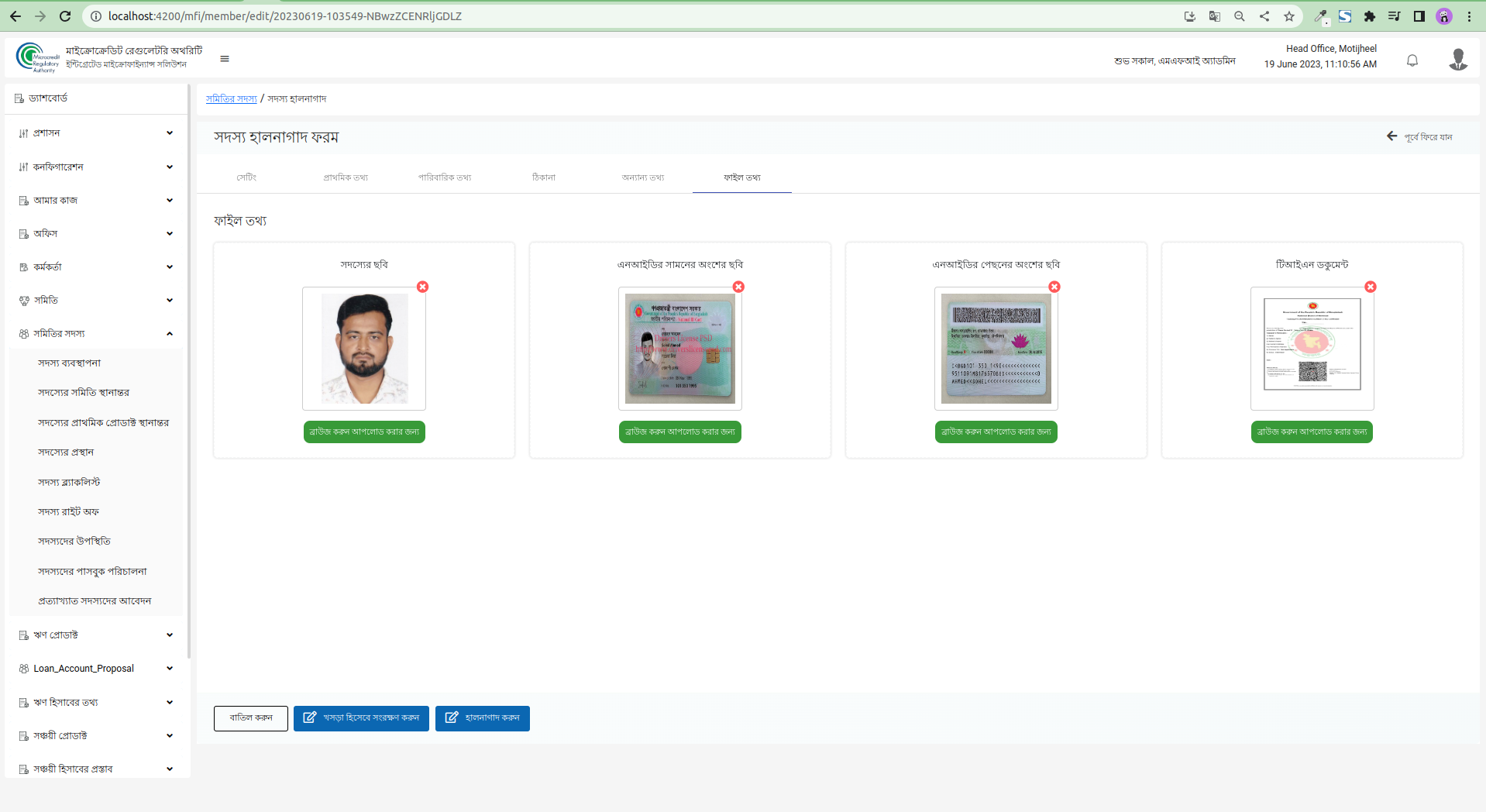The width and height of the screenshot is (1486, 812).
Task: Click browse button under সদস্যের ছবি
Action: 364,432
